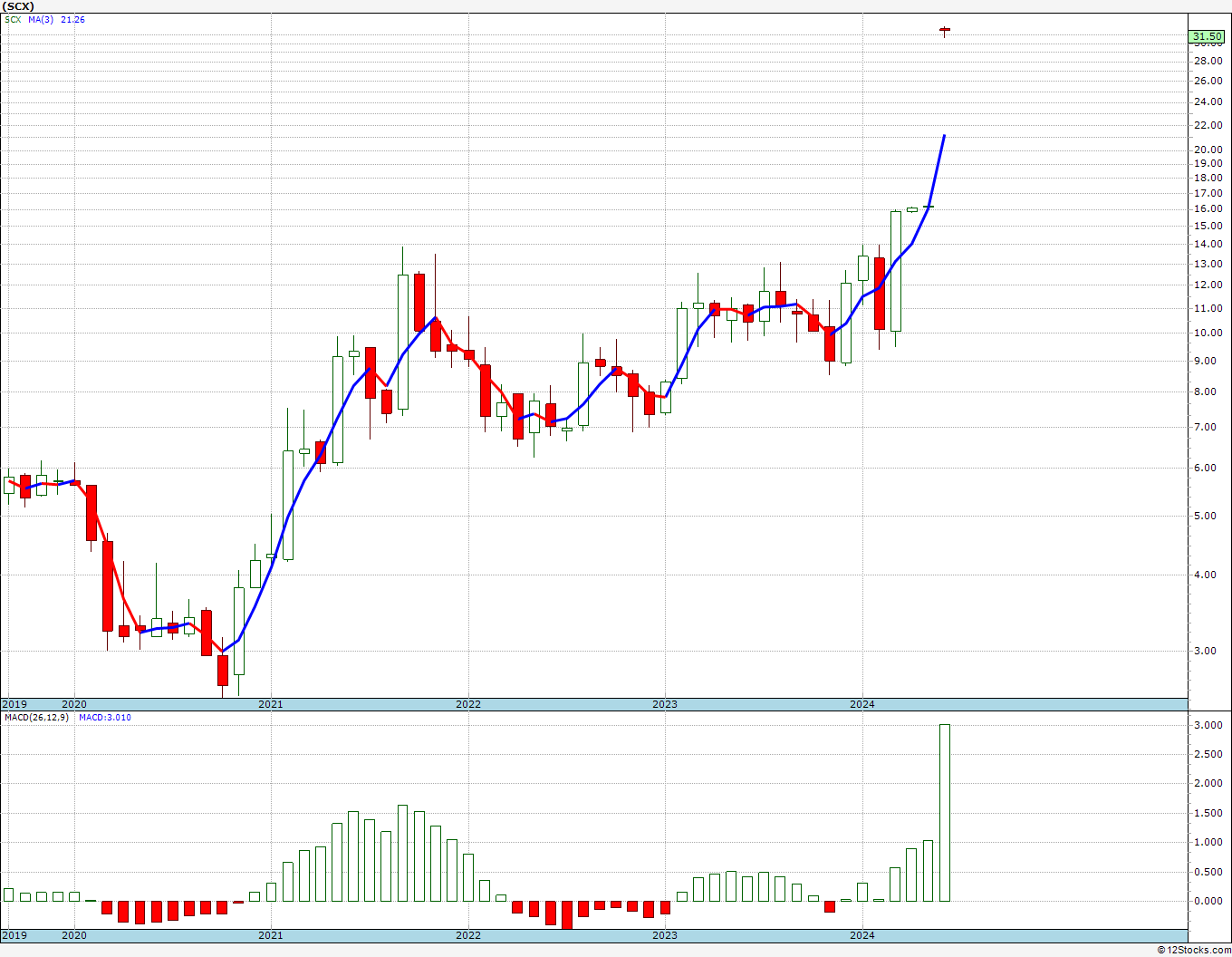This screenshot has height=957, width=1232.
Task: Click 2021 on the MACD panel time axis
Action: point(270,935)
